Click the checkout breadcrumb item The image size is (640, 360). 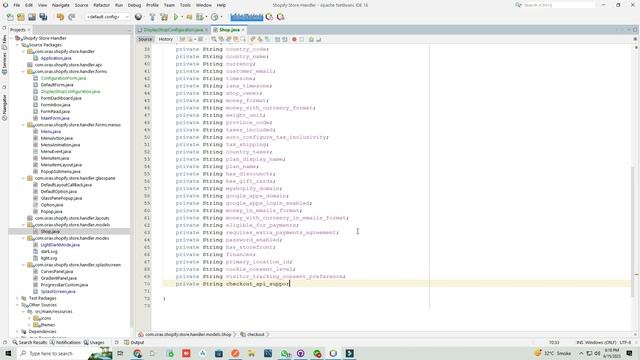pyautogui.click(x=253, y=334)
